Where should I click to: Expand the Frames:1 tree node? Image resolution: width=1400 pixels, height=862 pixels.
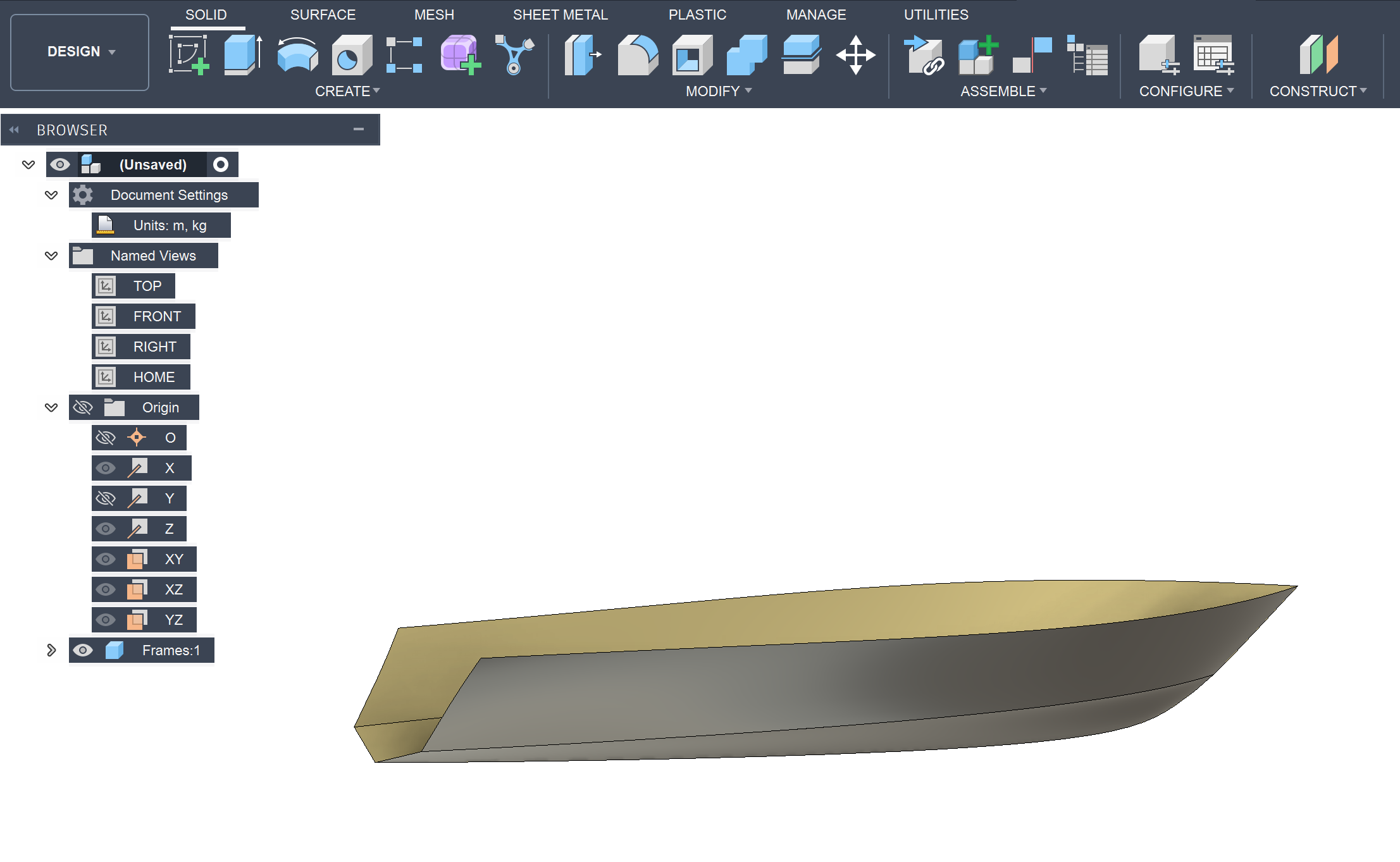[x=51, y=650]
